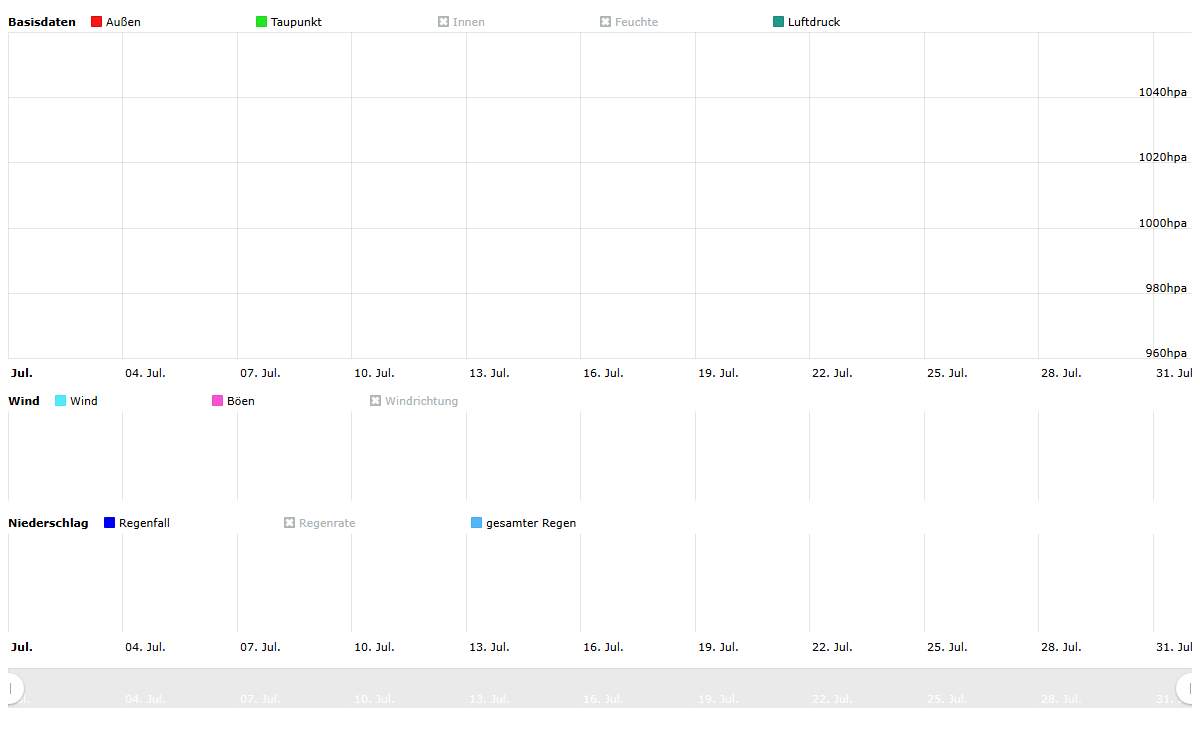This screenshot has width=1200, height=750.
Task: Click the Taupunkt legend label
Action: point(296,22)
